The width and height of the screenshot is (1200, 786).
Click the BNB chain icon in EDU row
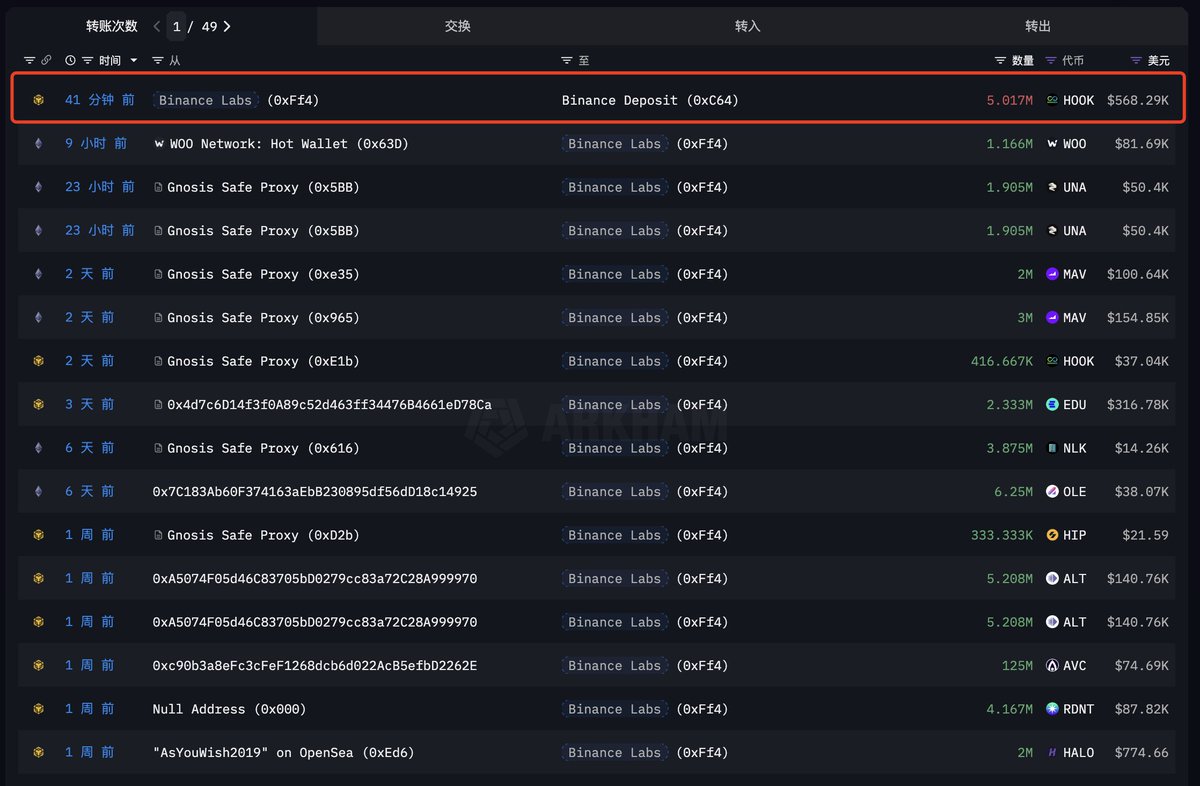[39, 405]
